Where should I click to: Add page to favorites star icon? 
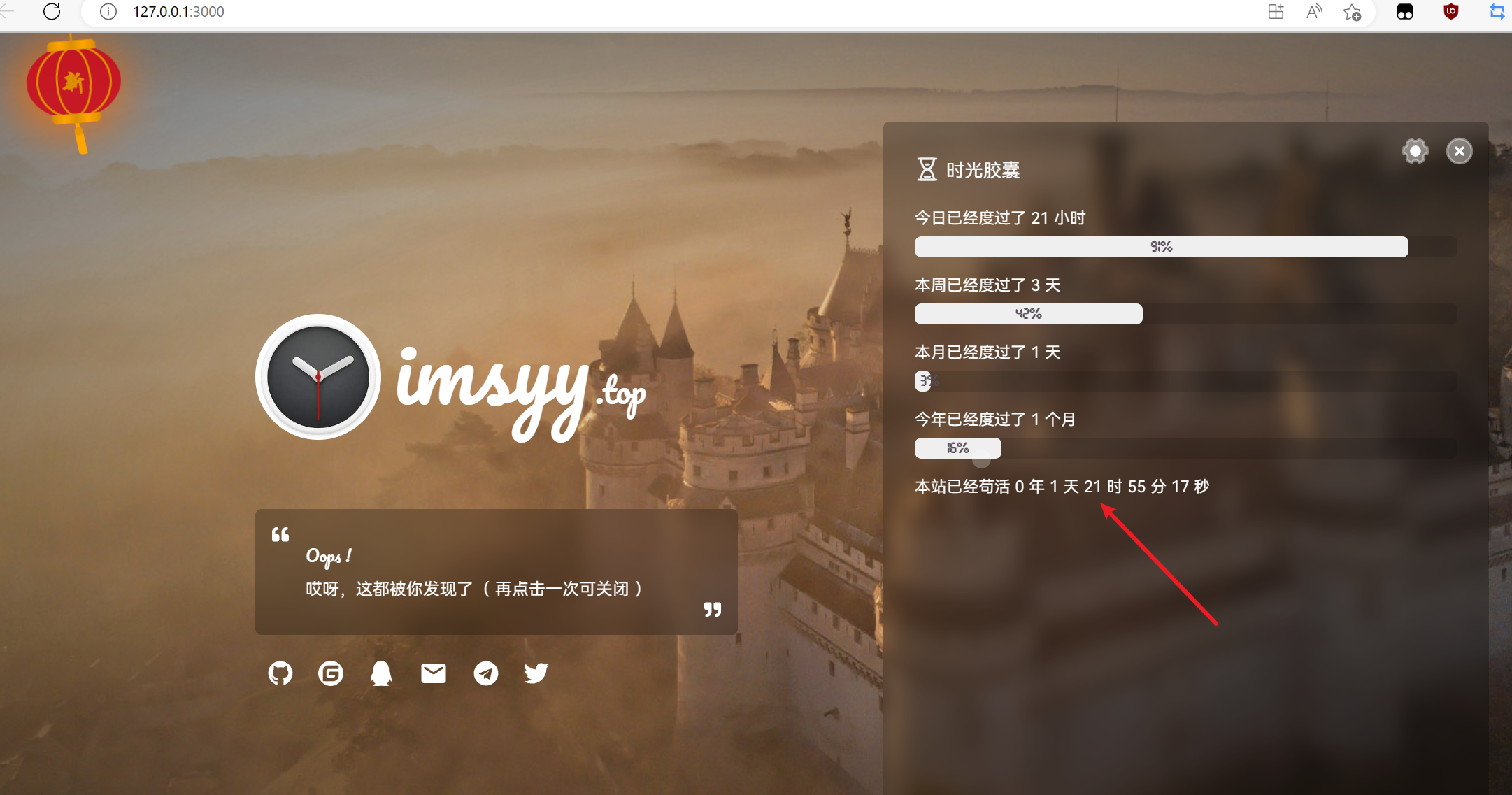(x=1352, y=12)
